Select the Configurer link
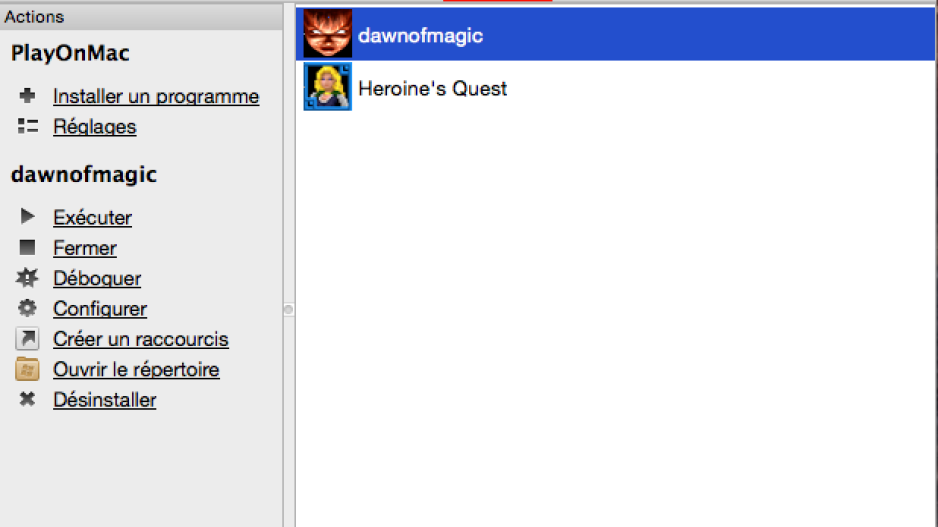 pos(100,309)
